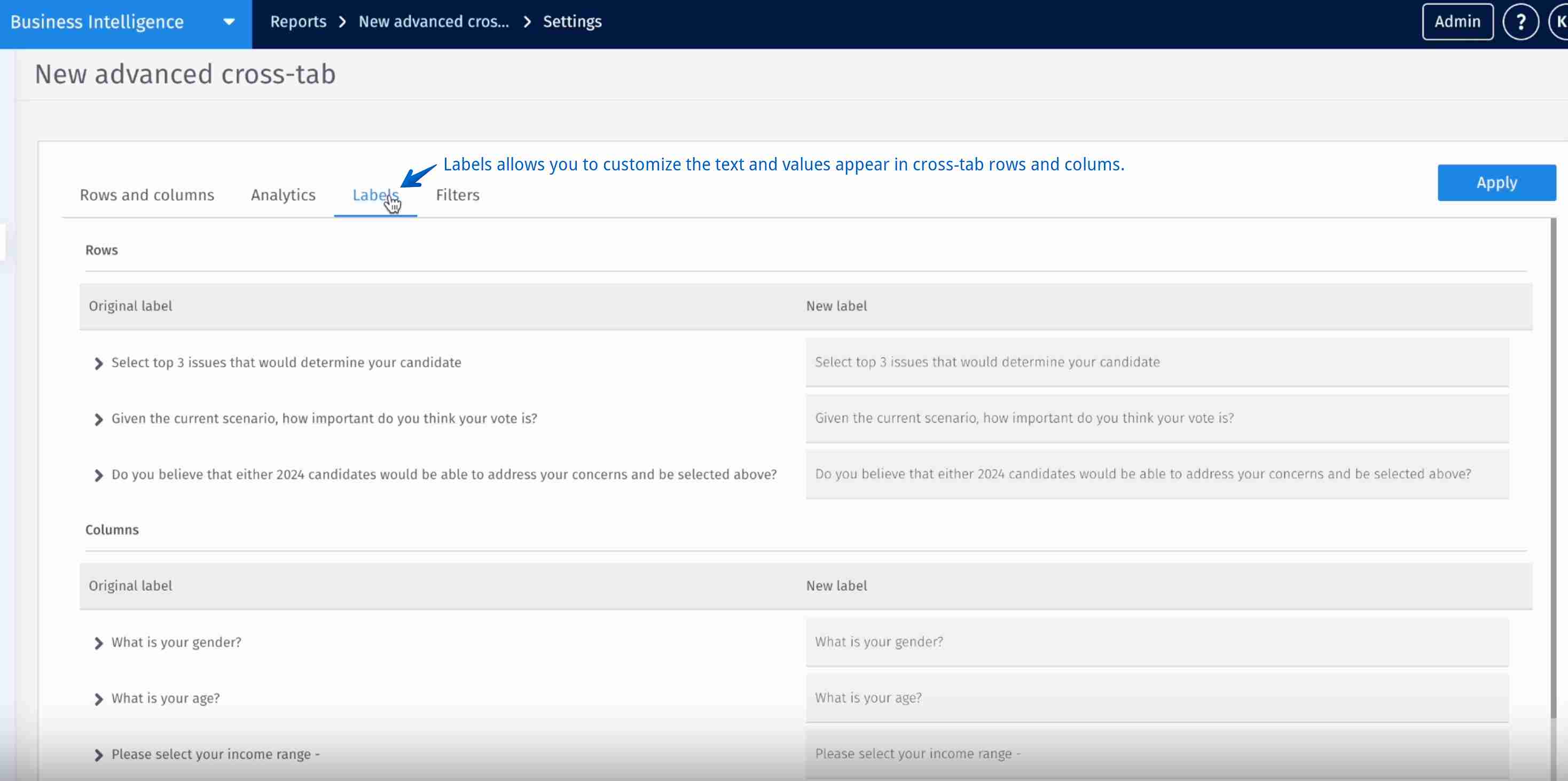
Task: Navigate to Reports via breadcrumb
Action: coord(299,21)
